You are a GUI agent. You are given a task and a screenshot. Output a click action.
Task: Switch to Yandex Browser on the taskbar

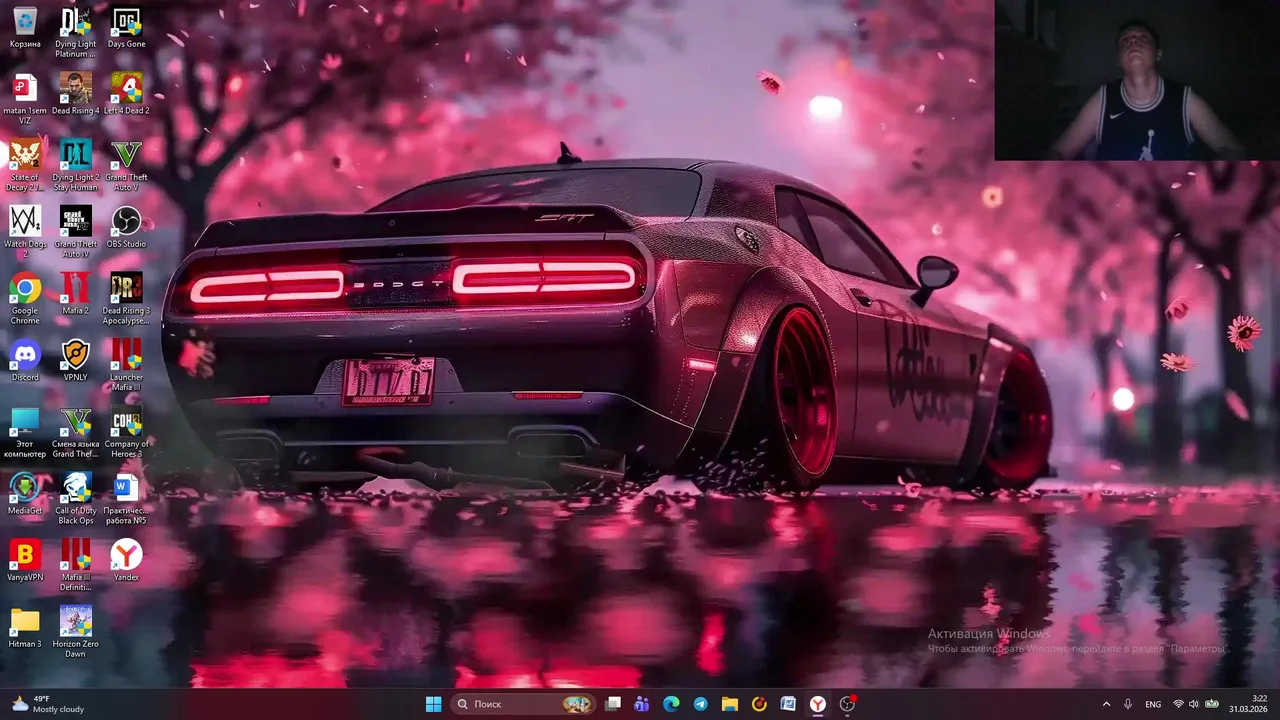(x=818, y=704)
